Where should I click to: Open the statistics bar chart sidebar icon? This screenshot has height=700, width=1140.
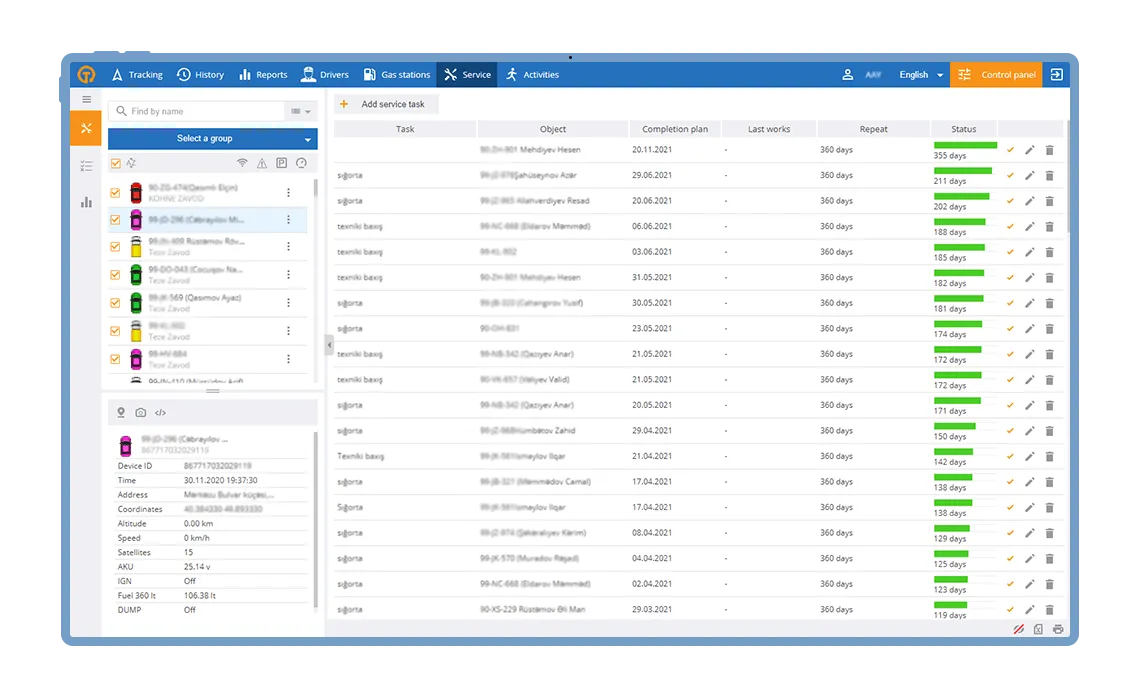86,202
